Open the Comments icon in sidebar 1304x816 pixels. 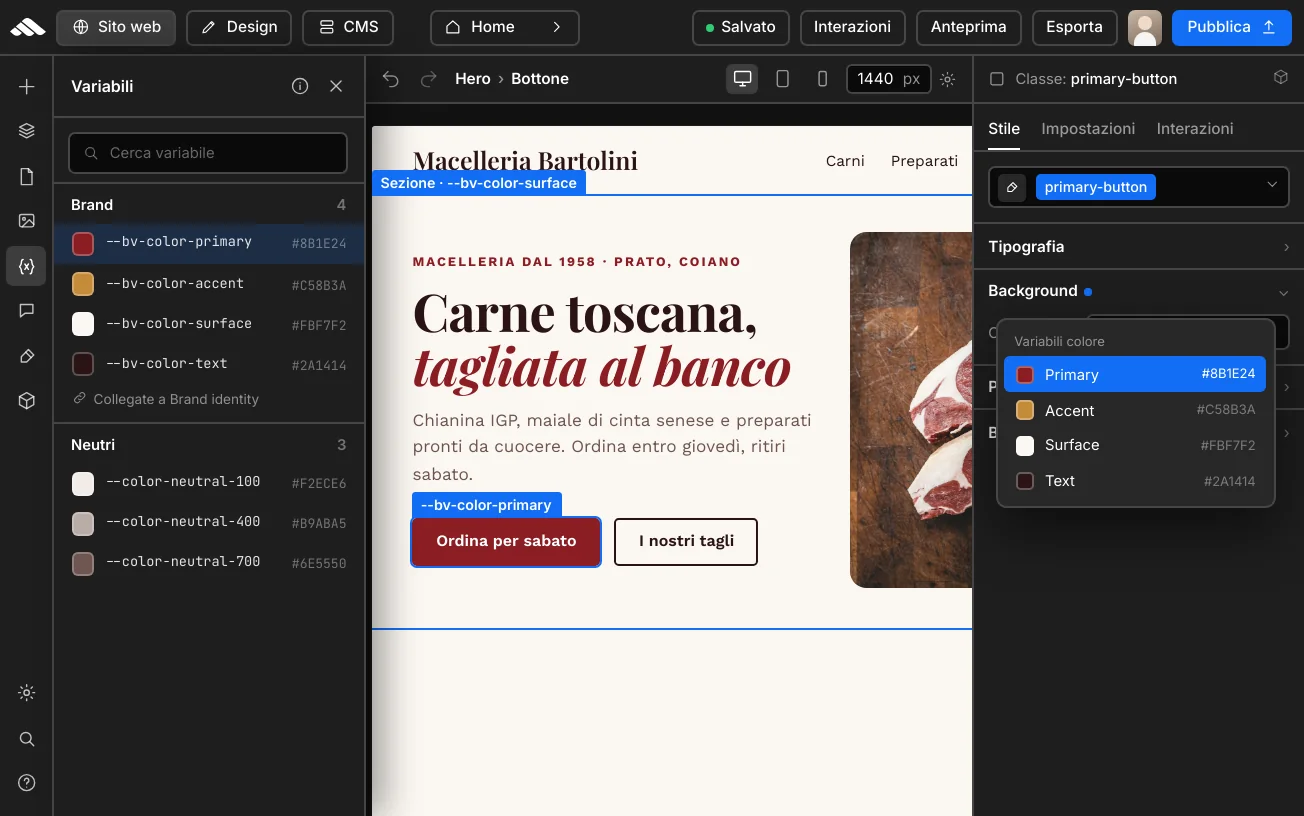27,311
